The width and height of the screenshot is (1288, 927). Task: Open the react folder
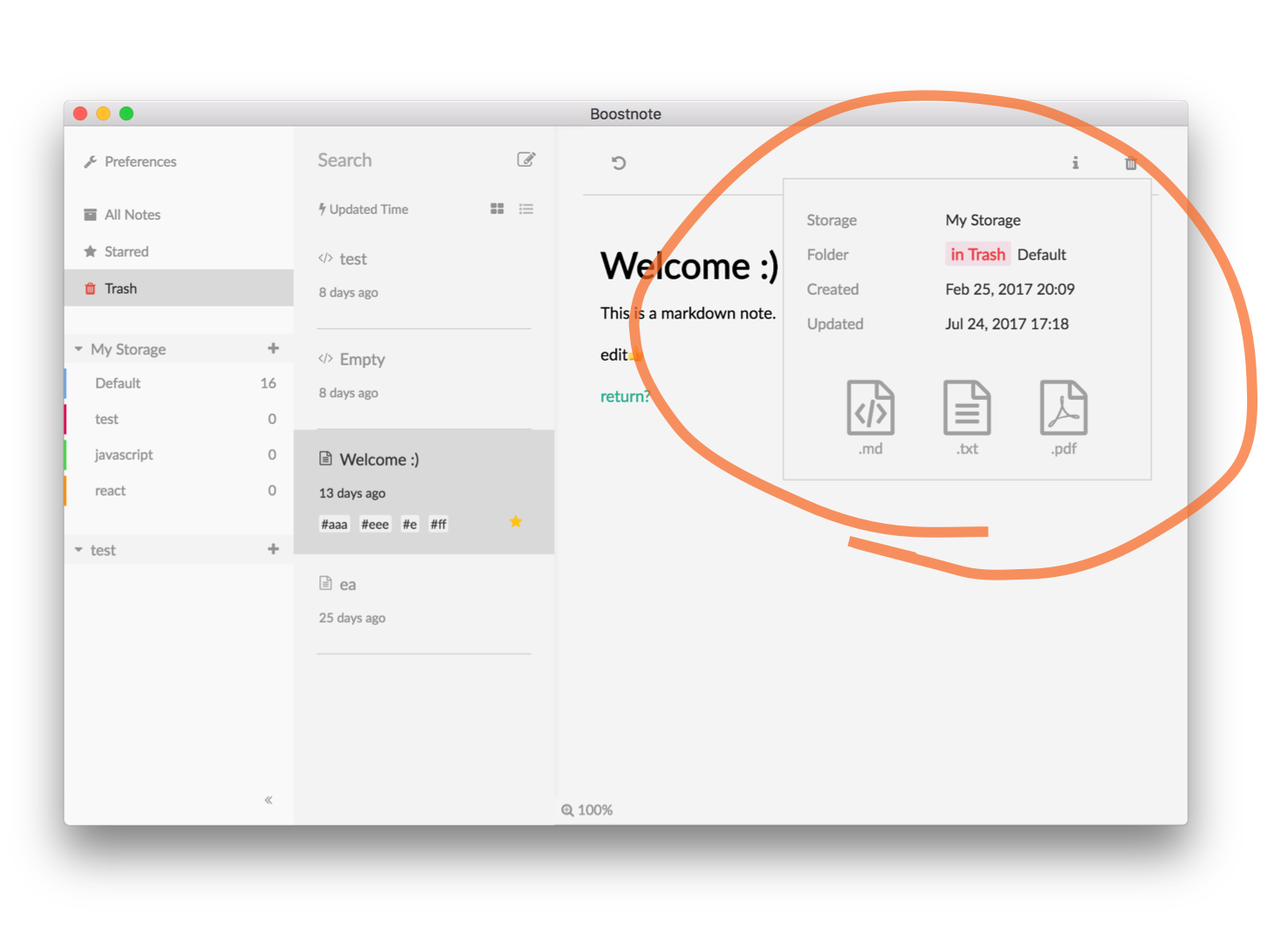[x=179, y=491]
